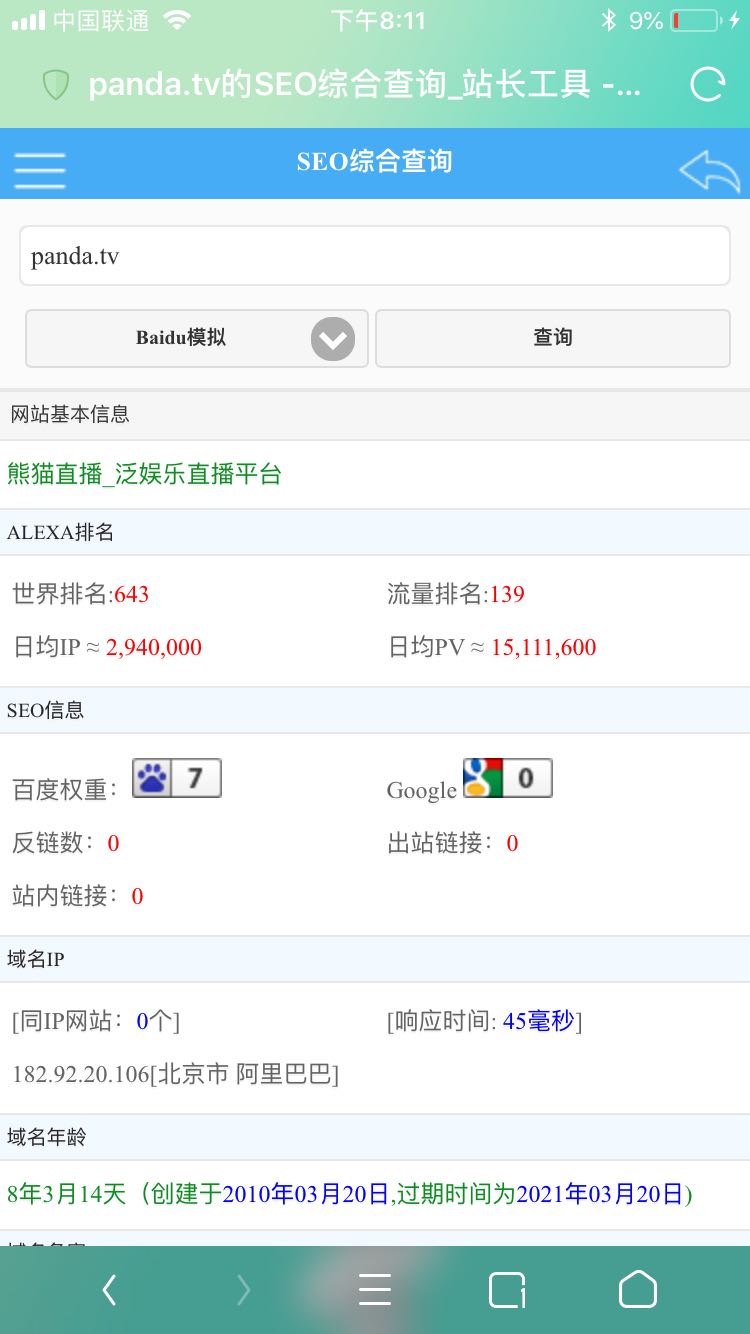Tap the domain age 8年3月14天 text

click(x=67, y=1193)
